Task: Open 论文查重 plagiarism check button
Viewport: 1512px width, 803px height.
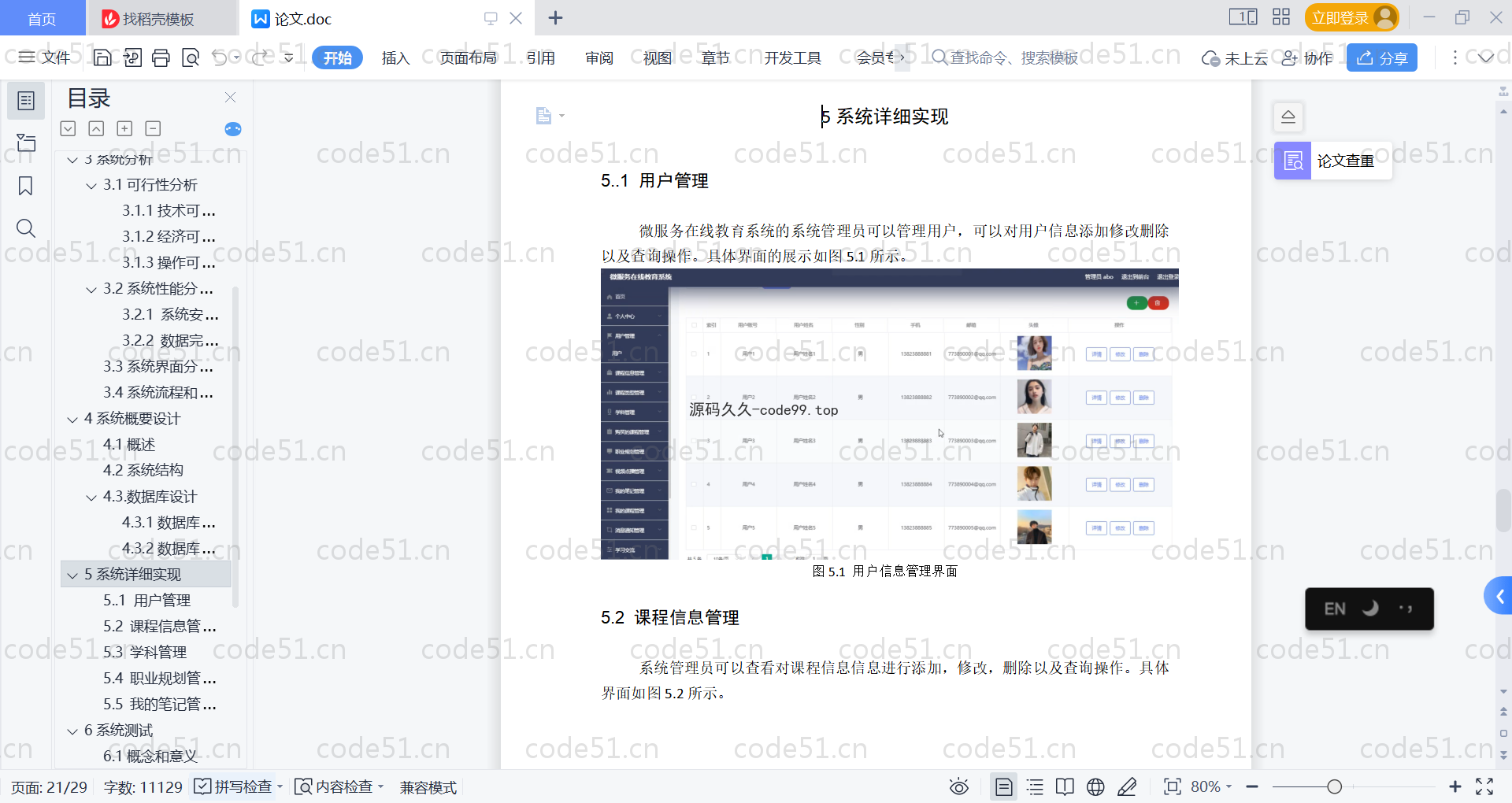Action: (x=1332, y=161)
